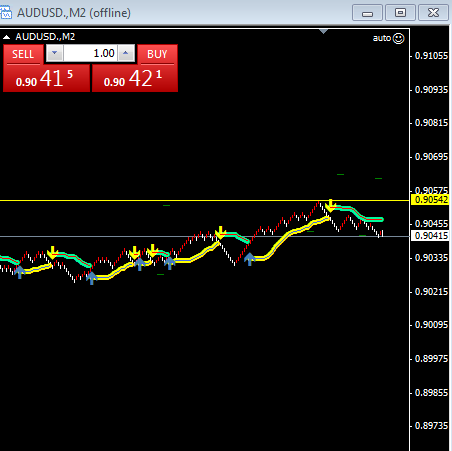This screenshot has width=452, height=451.
Task: Click the lot volume field showing 1.00
Action: pyautogui.click(x=90, y=53)
